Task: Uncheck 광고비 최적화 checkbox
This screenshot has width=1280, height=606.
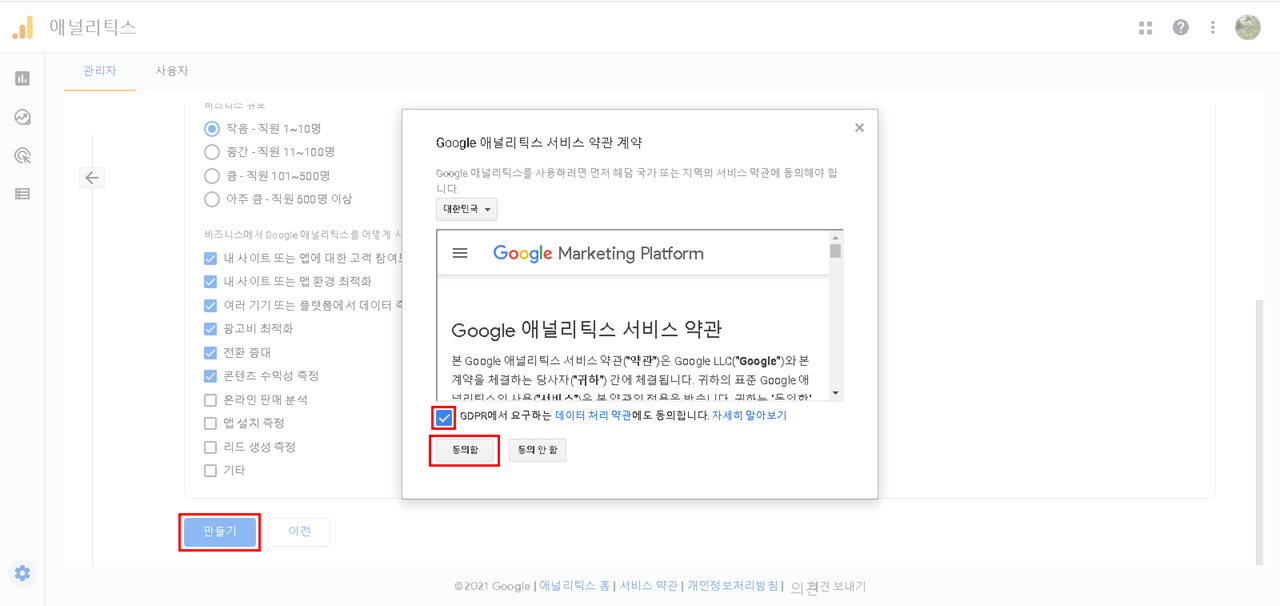Action: coord(210,329)
